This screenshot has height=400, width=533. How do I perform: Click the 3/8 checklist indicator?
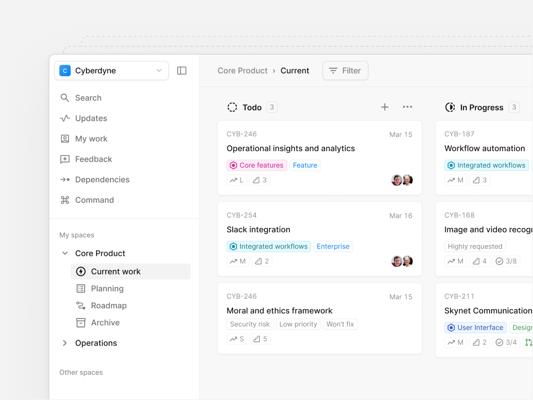pos(506,261)
